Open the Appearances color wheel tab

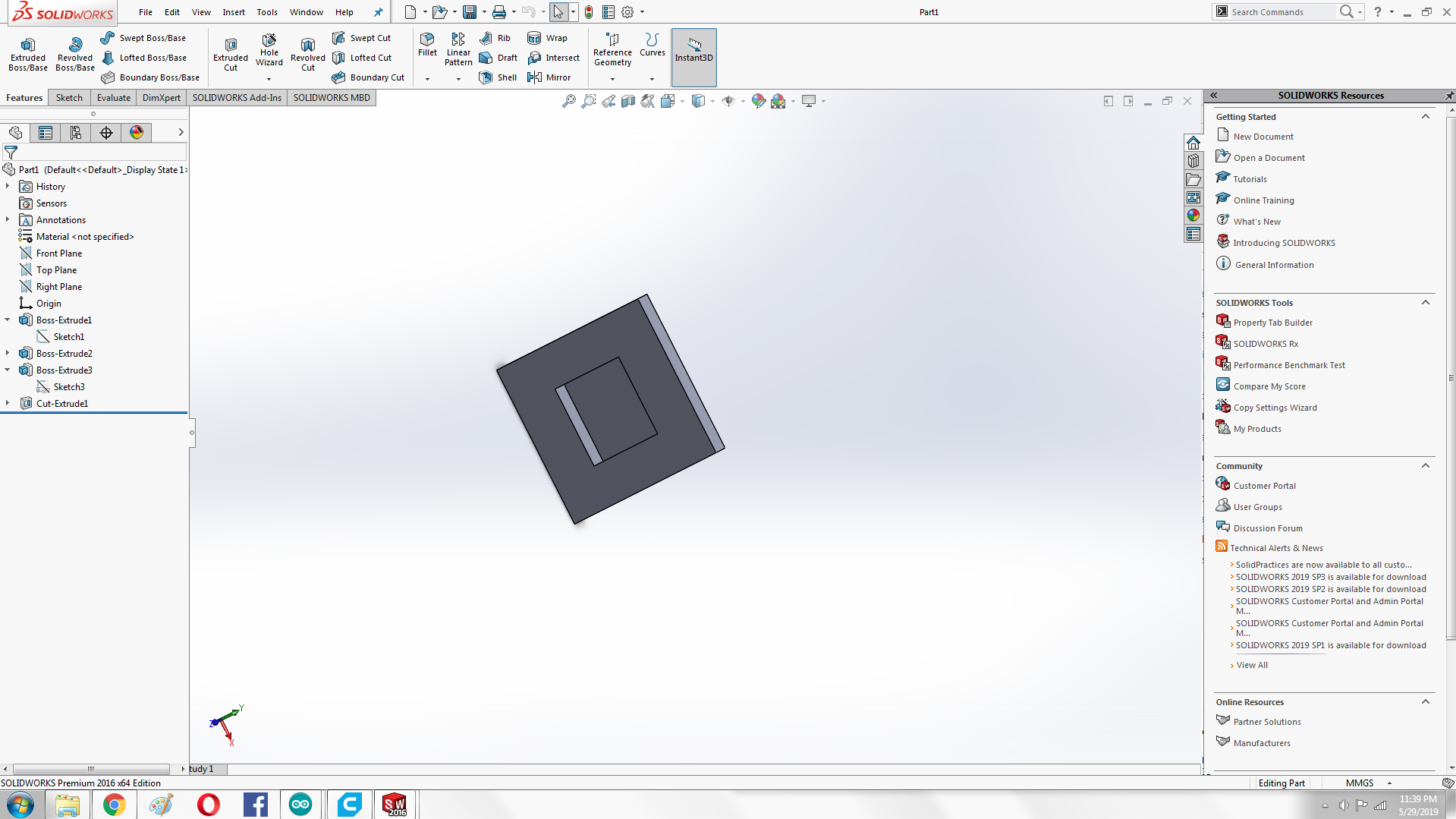coord(1193,216)
